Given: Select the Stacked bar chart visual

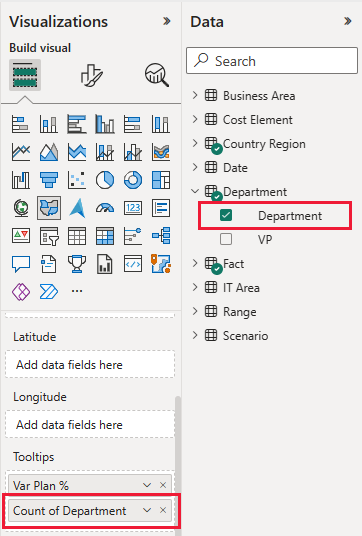Looking at the screenshot, I should click(x=21, y=124).
